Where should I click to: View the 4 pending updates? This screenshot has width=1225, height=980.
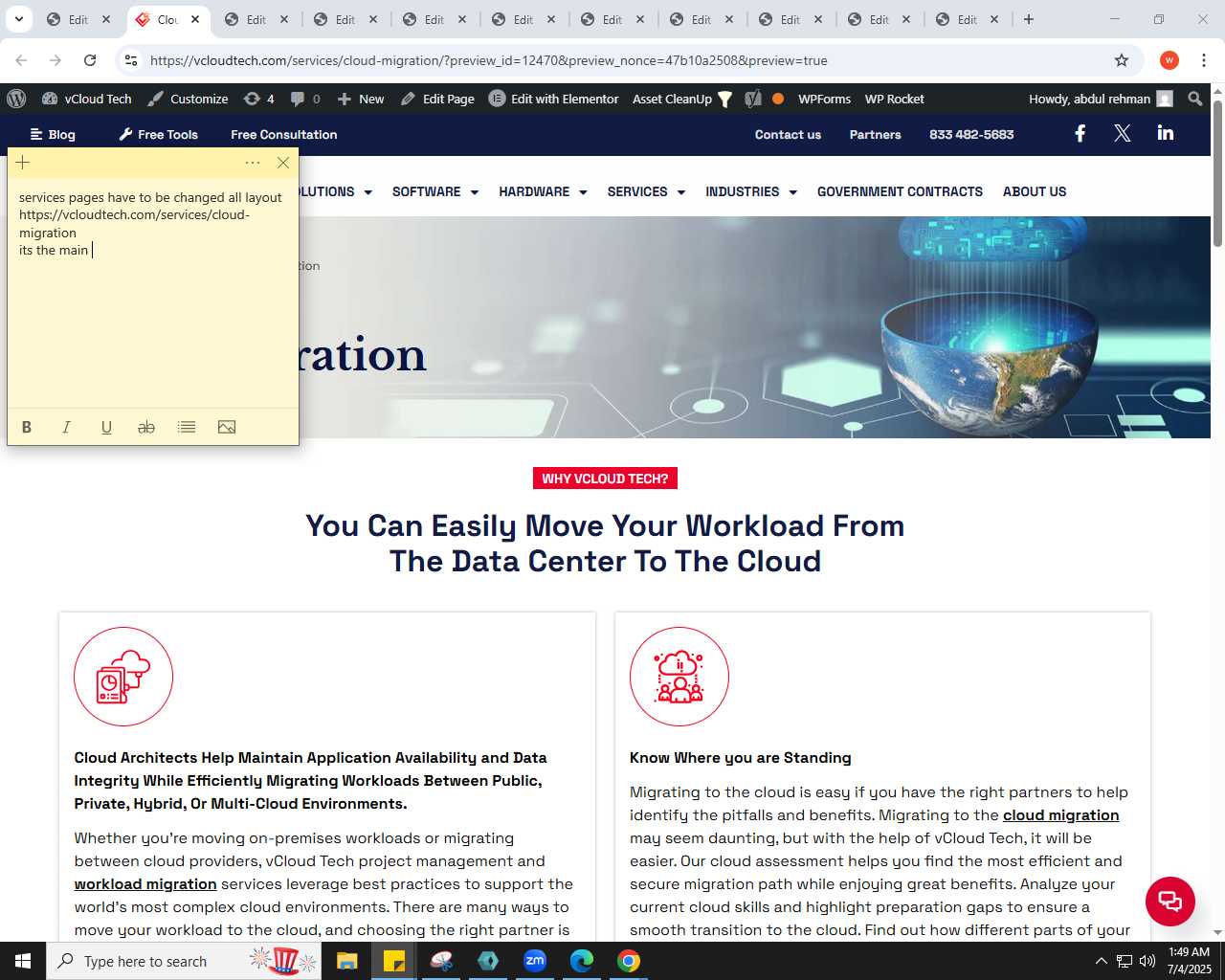click(258, 99)
